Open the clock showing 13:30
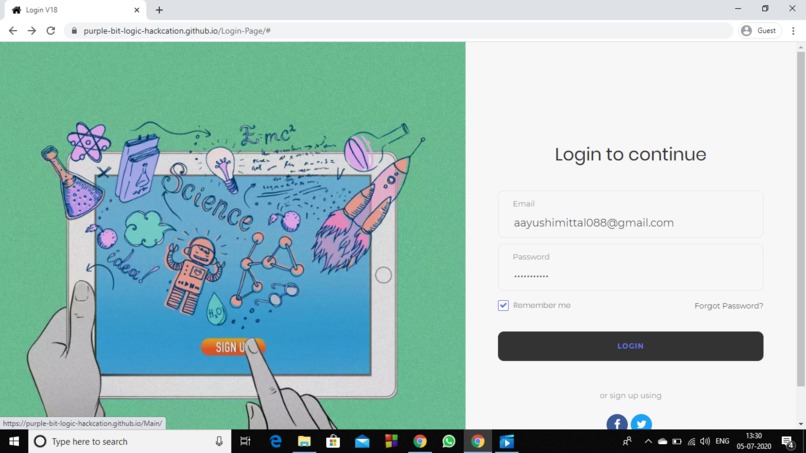806x453 pixels. (x=754, y=442)
